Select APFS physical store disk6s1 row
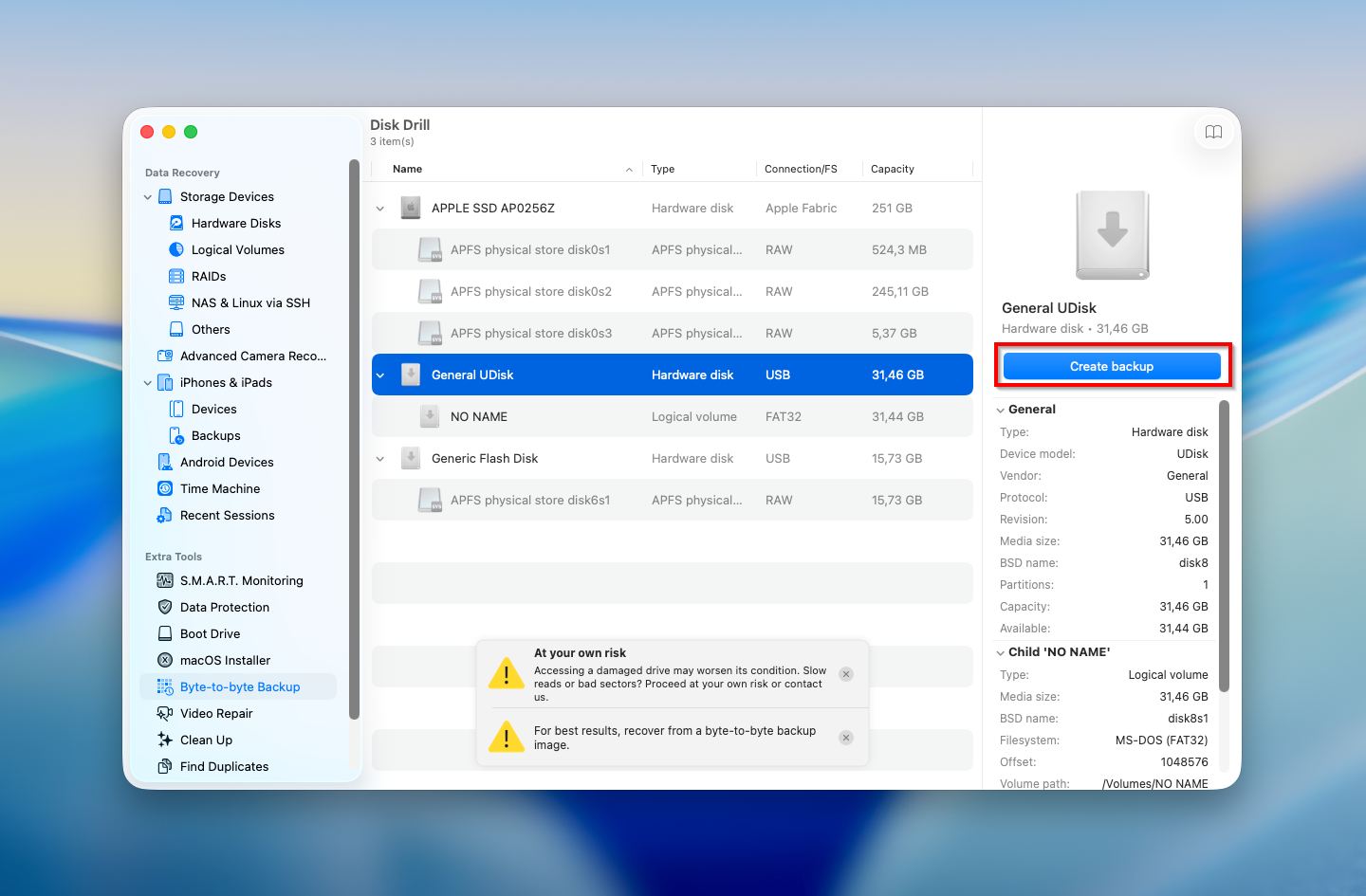Screen dimensions: 1366x896 672,500
